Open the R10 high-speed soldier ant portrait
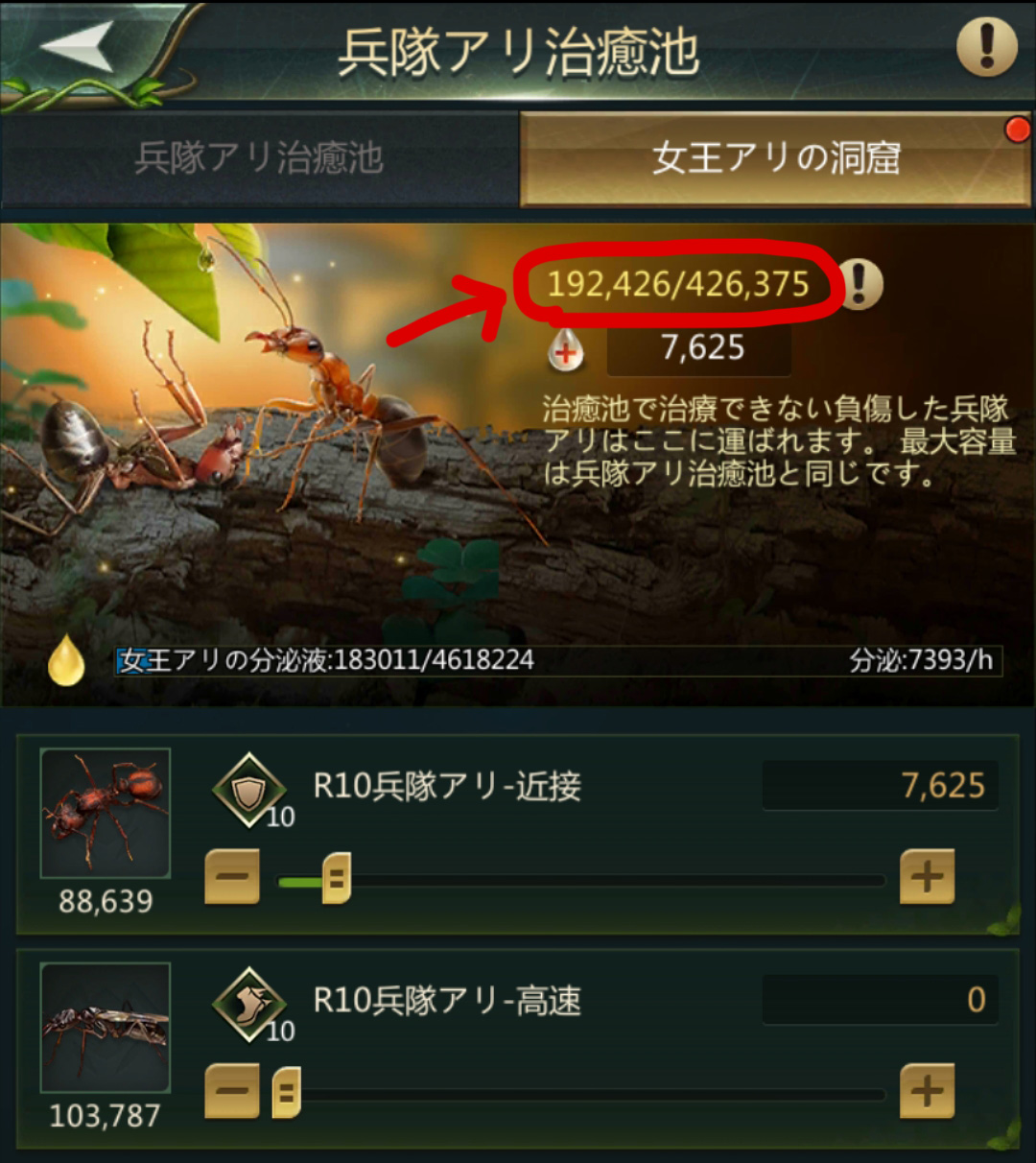Viewport: 1036px width, 1163px height. pos(106,1028)
